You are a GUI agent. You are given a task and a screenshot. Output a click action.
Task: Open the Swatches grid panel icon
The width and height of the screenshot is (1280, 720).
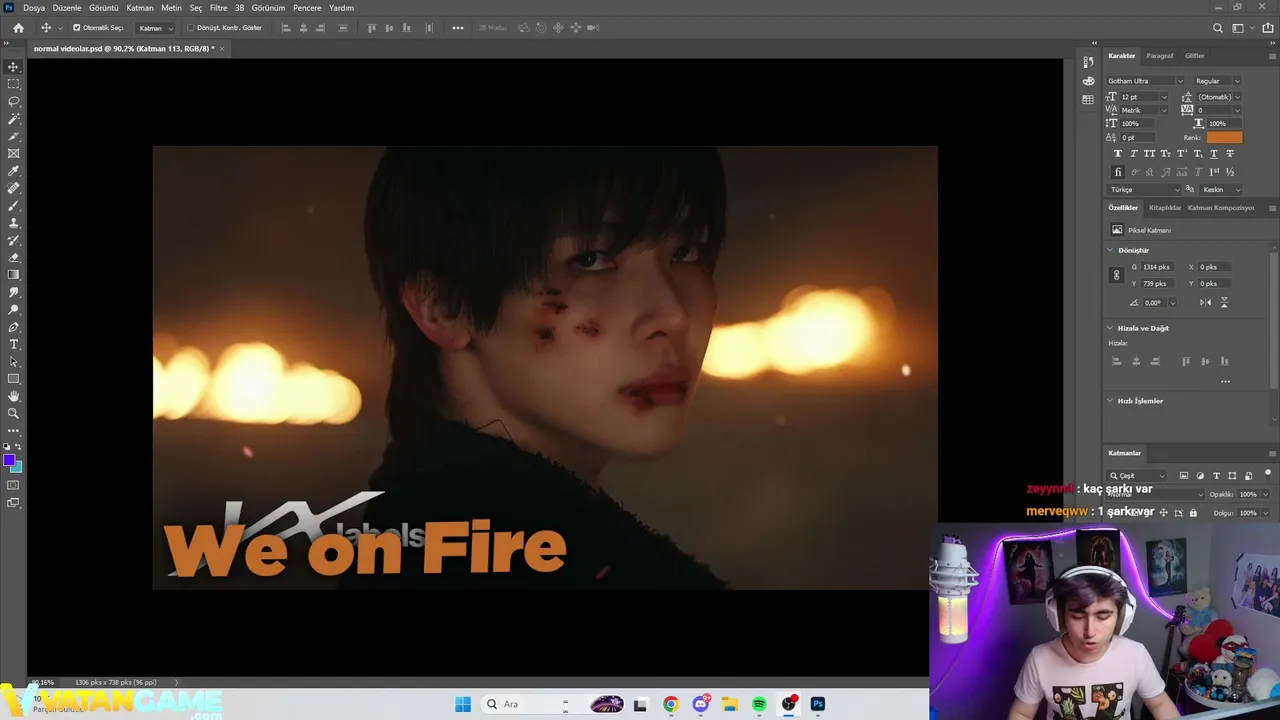(x=1088, y=100)
